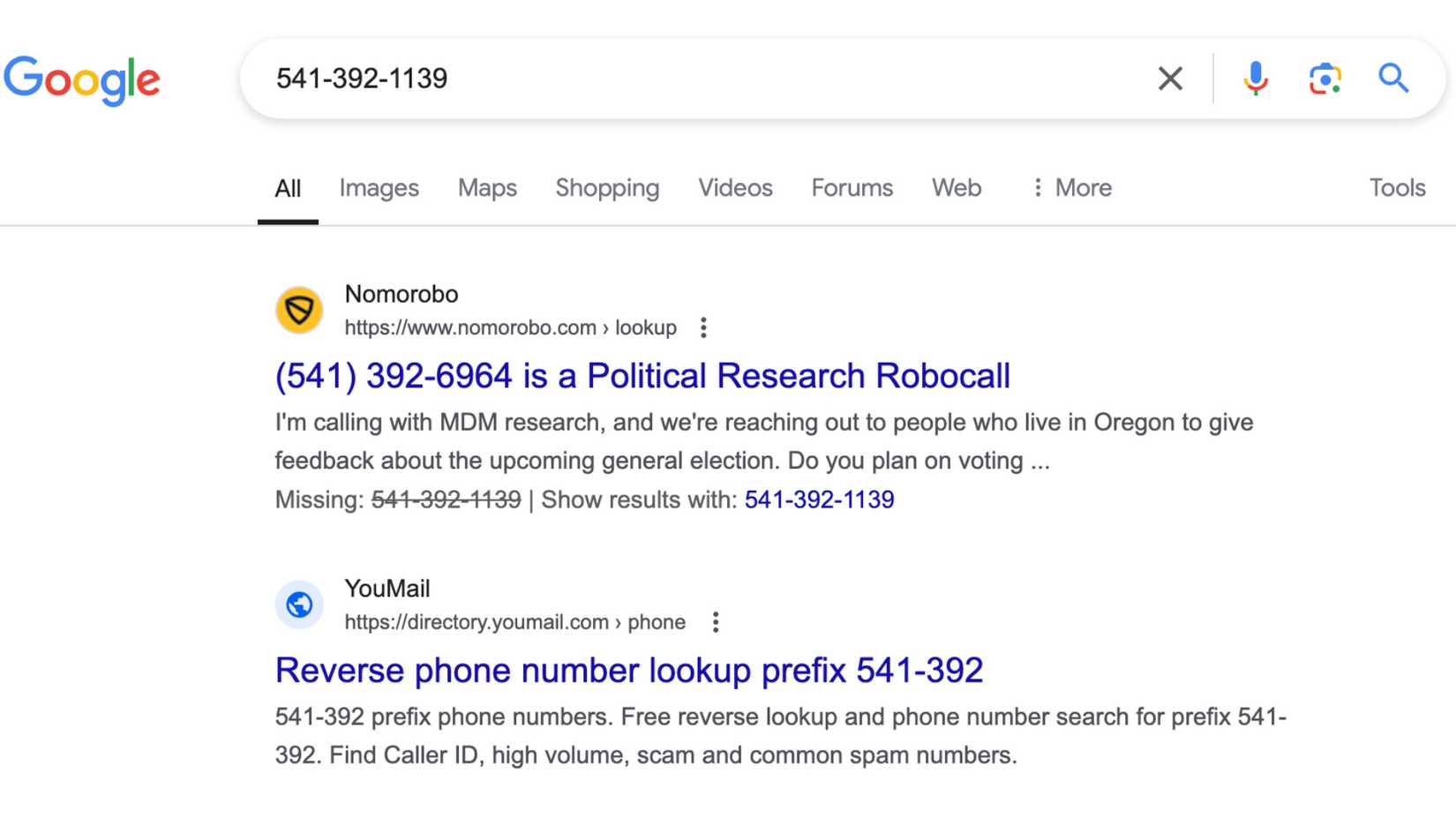
Task: Open Google Lens image search
Action: click(x=1324, y=79)
